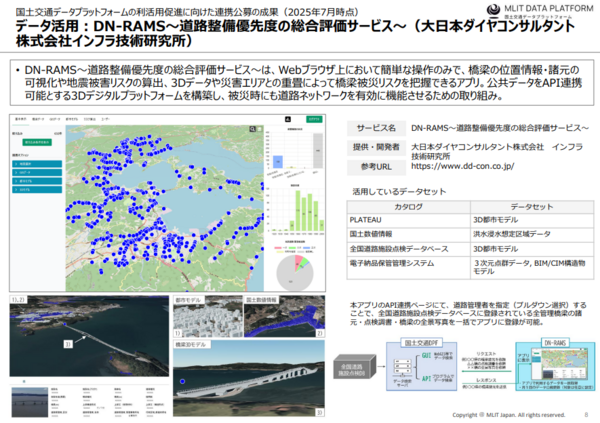Click the サービス名 label cell

point(376,128)
